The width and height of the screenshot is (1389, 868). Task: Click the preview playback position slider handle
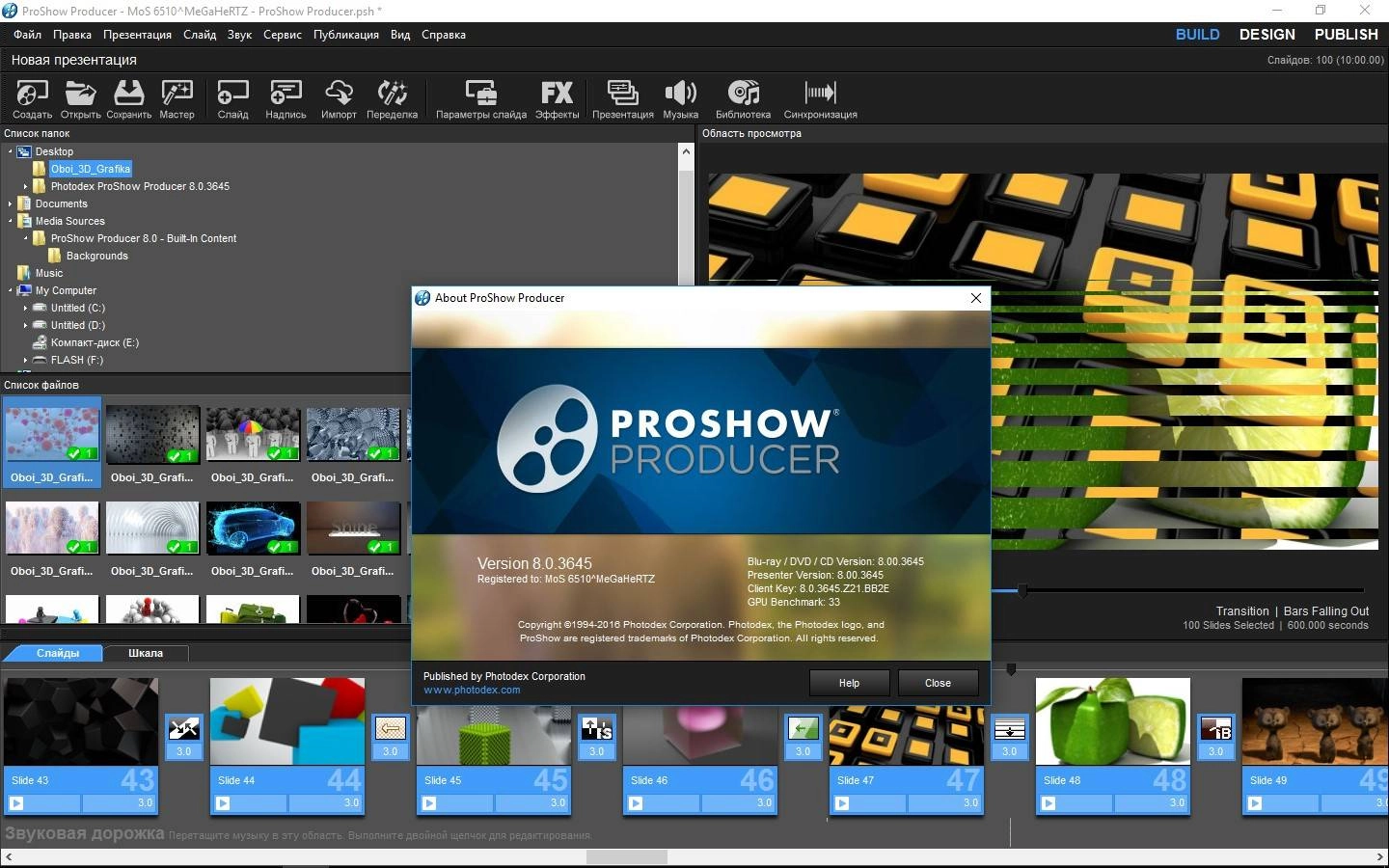coord(1022,590)
